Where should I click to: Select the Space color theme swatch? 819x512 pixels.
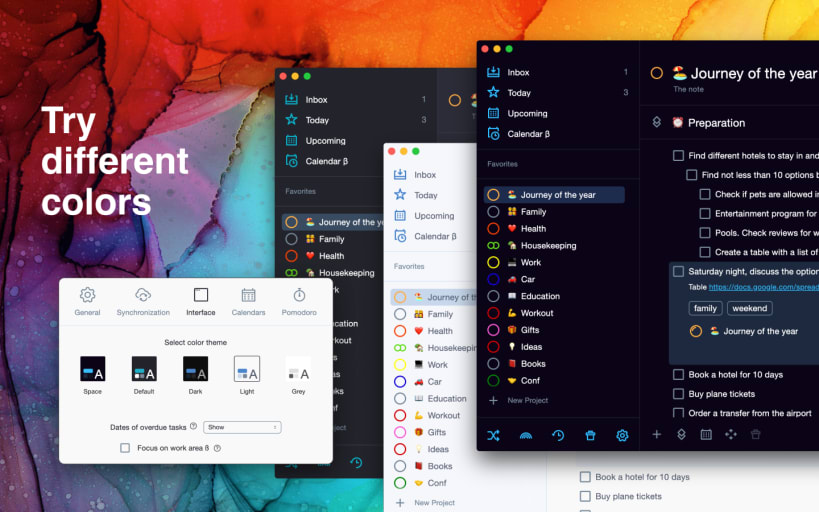(x=92, y=369)
